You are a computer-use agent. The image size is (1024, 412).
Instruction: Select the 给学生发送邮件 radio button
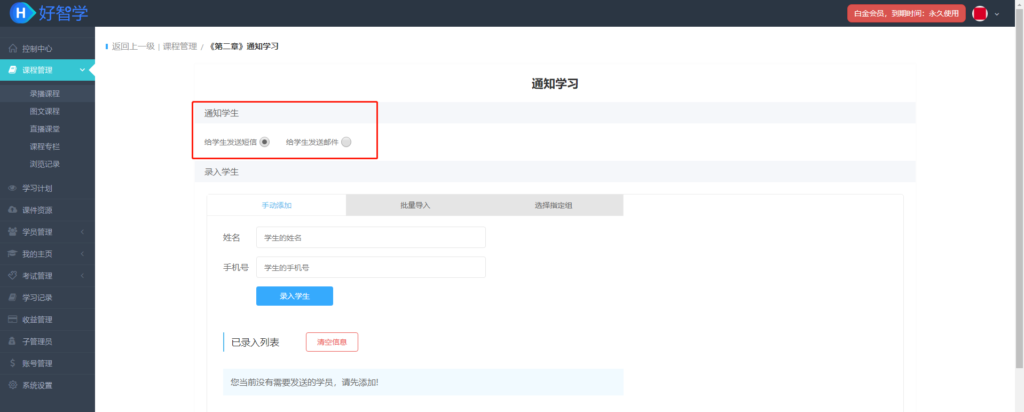tap(346, 142)
